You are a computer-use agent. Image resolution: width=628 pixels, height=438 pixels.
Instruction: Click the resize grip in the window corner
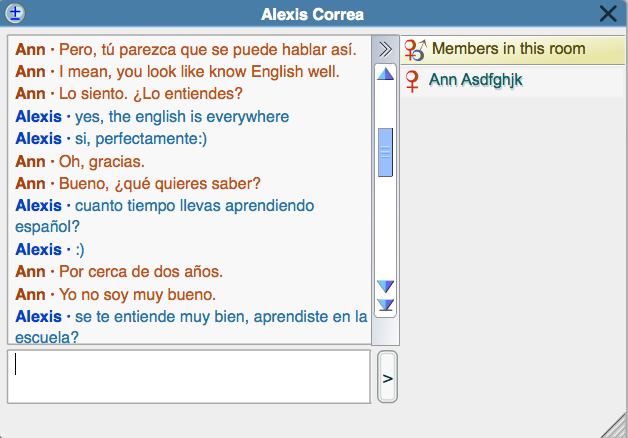pyautogui.click(x=616, y=427)
